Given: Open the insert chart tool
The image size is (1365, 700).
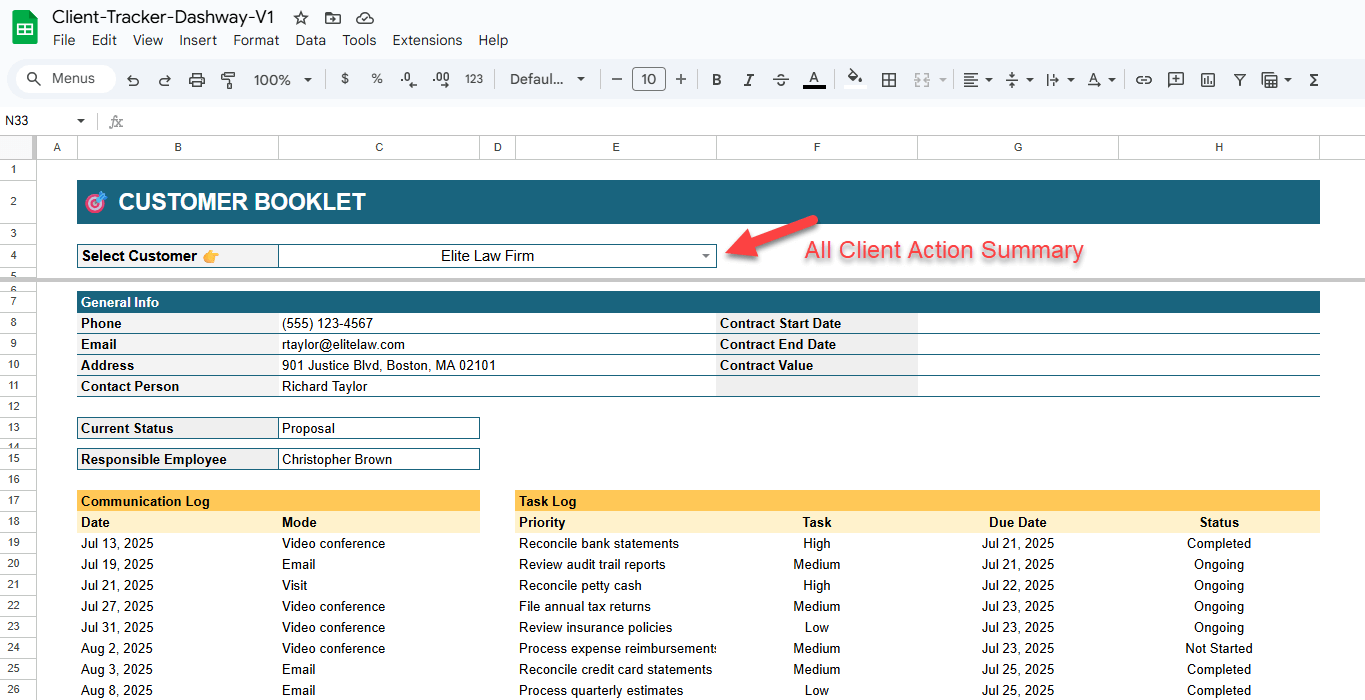Looking at the screenshot, I should pyautogui.click(x=1207, y=79).
